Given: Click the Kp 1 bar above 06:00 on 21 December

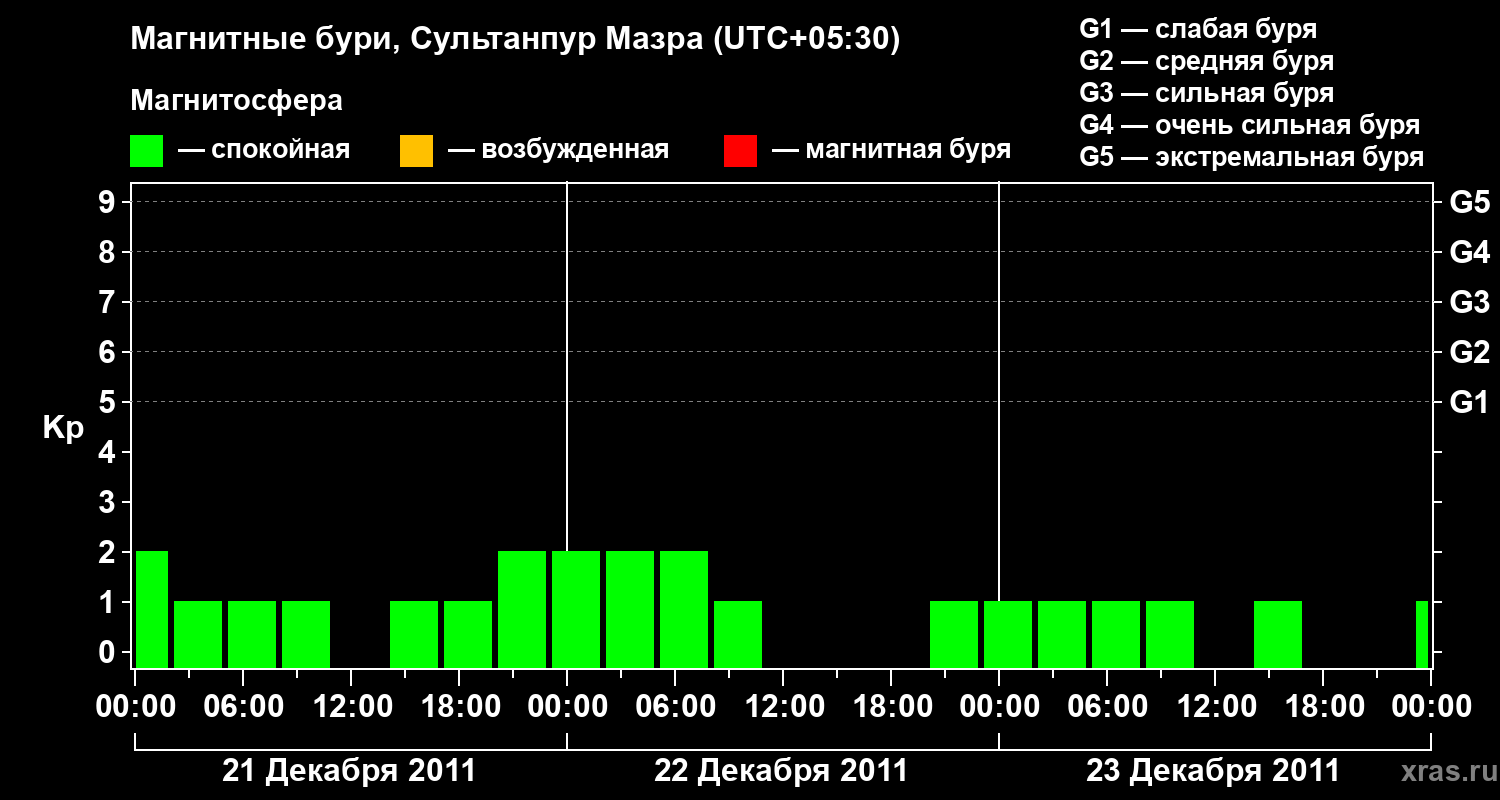Looking at the screenshot, I should 252,634.
